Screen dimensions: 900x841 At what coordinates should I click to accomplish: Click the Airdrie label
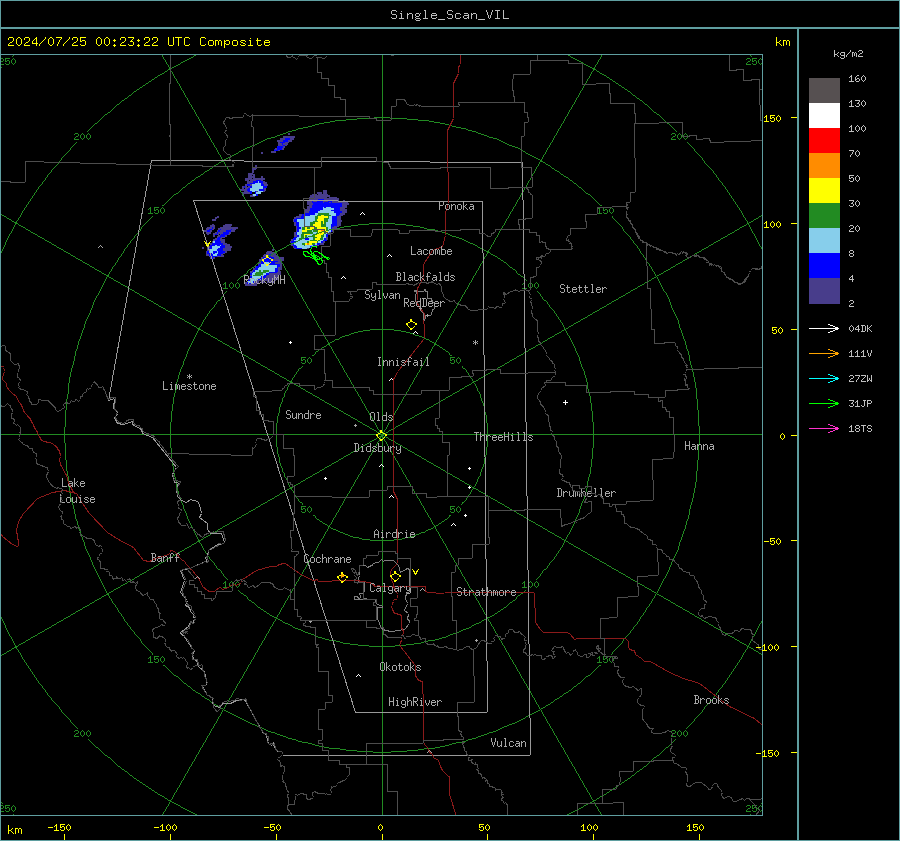(394, 534)
